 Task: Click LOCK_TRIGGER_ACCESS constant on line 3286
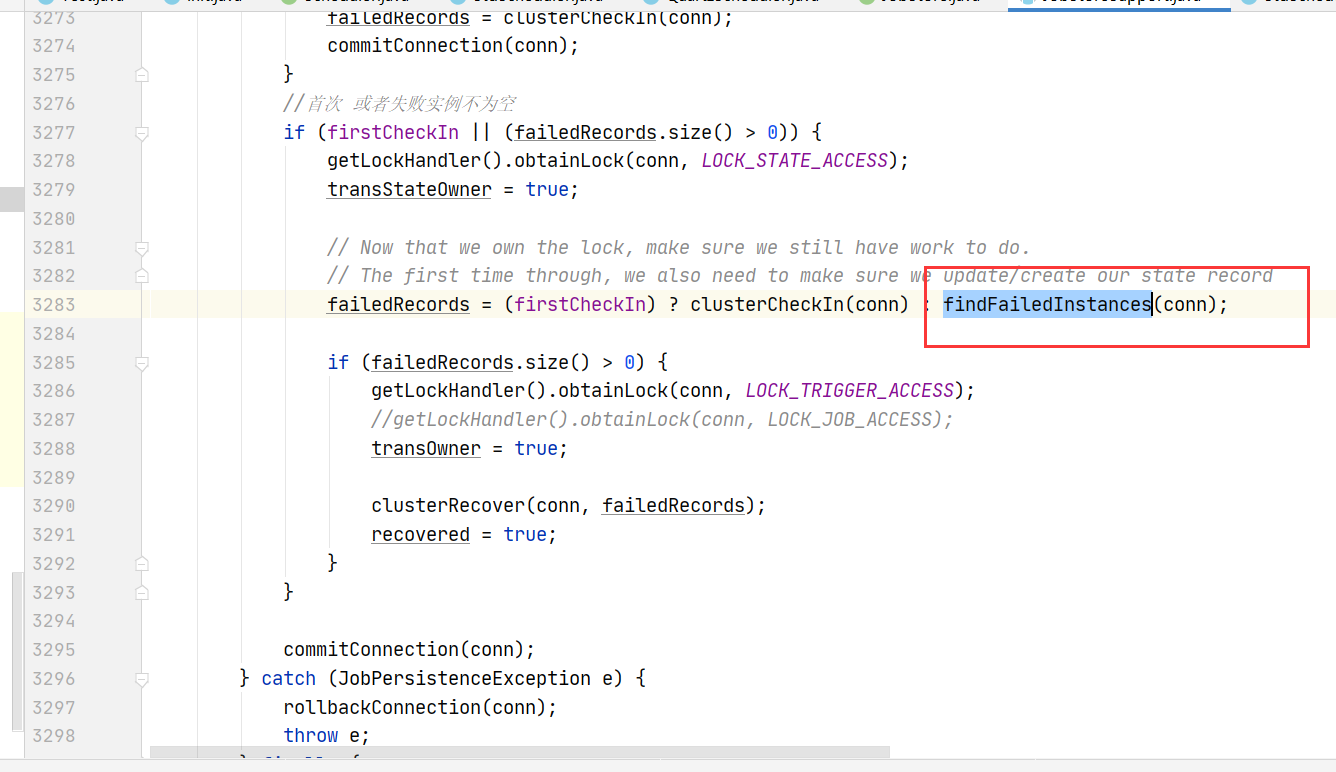coord(849,390)
